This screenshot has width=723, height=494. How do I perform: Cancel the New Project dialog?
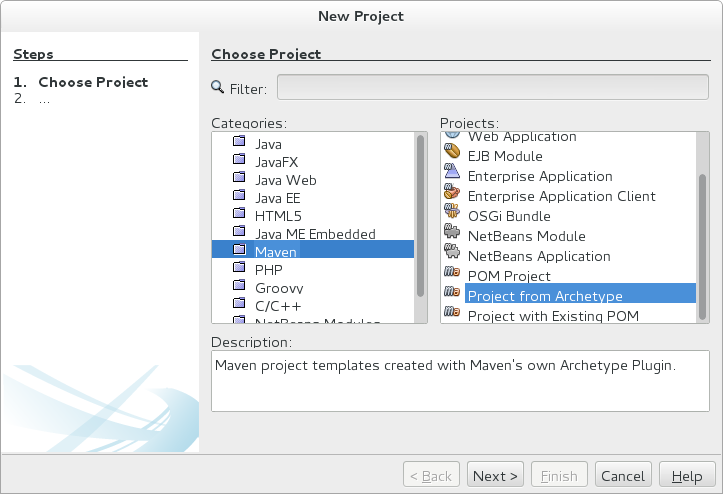pyautogui.click(x=622, y=476)
